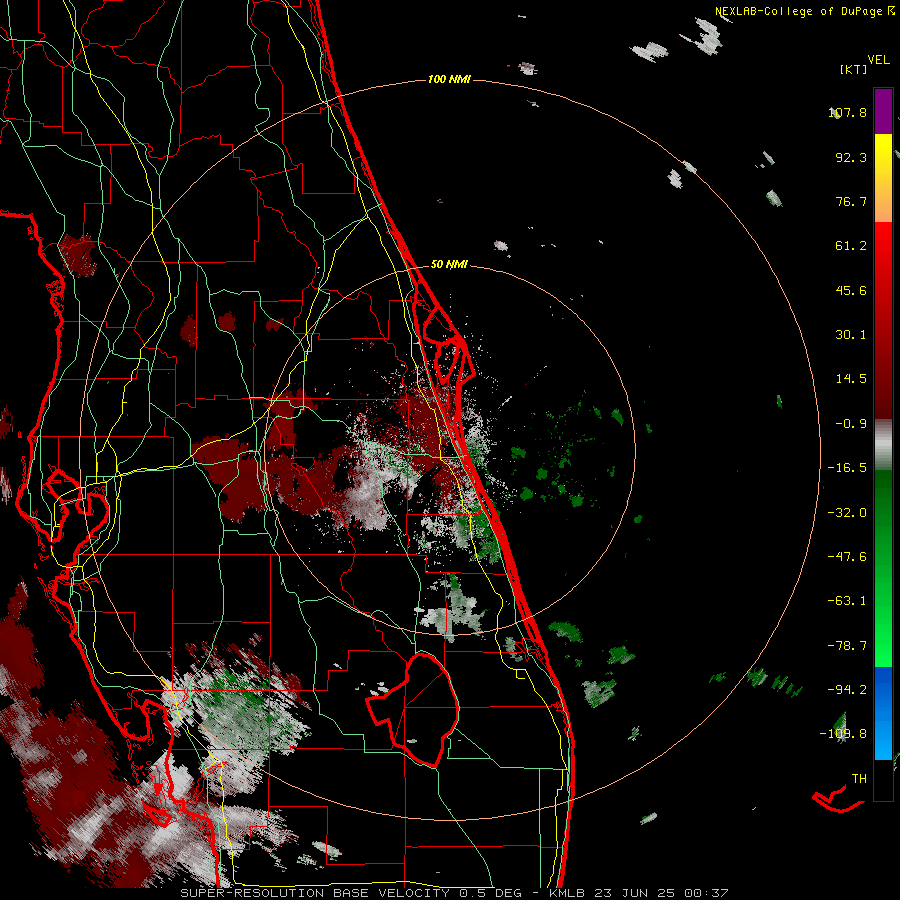The height and width of the screenshot is (900, 900).
Task: Select the 100 NMI range ring label
Action: 449,79
